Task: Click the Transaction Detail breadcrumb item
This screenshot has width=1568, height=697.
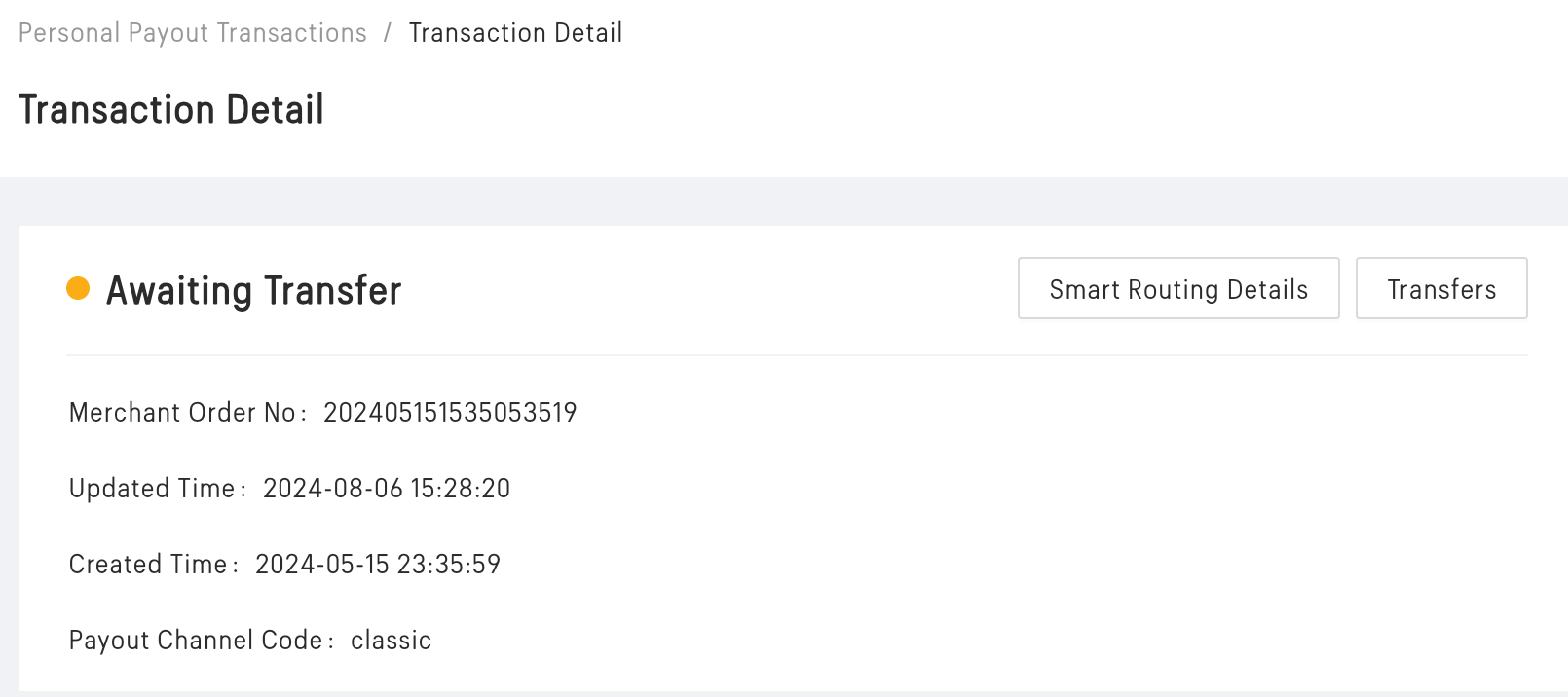Action: point(515,33)
